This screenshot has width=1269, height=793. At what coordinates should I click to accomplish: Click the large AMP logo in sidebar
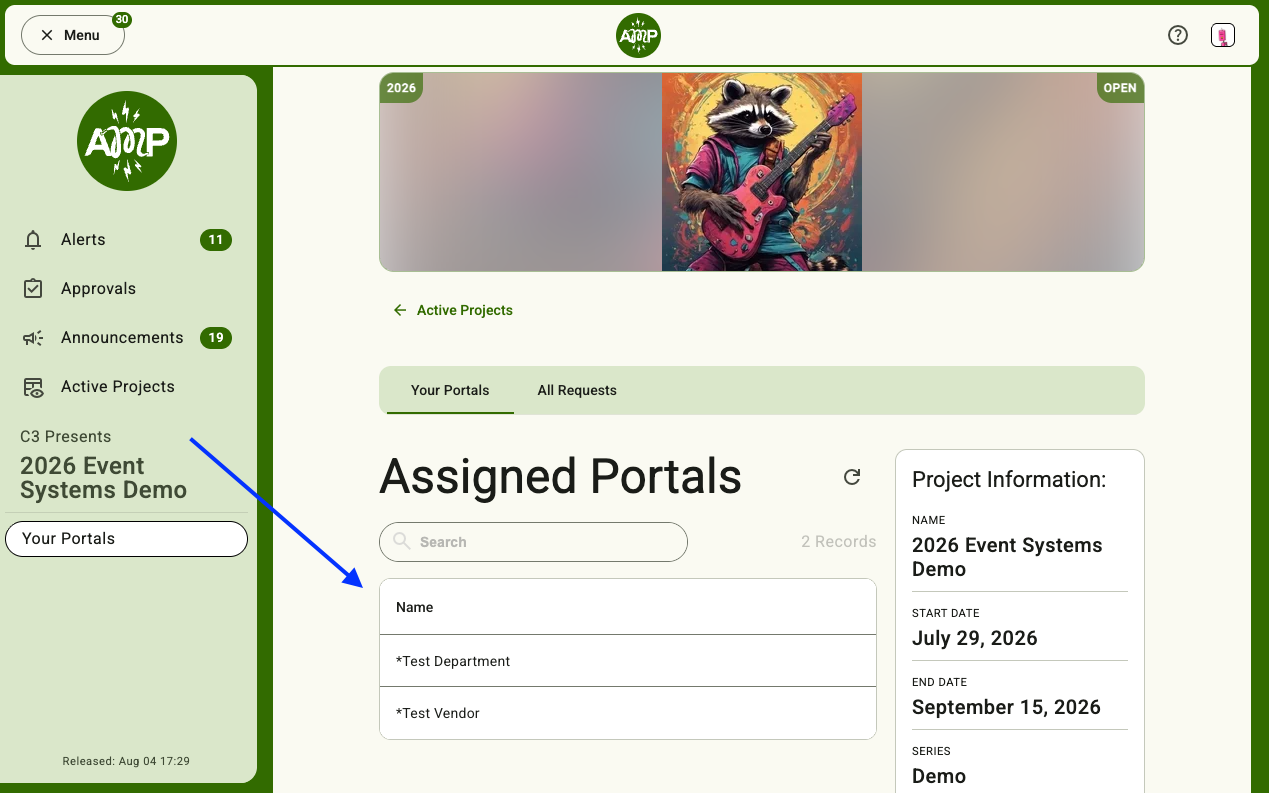[127, 141]
